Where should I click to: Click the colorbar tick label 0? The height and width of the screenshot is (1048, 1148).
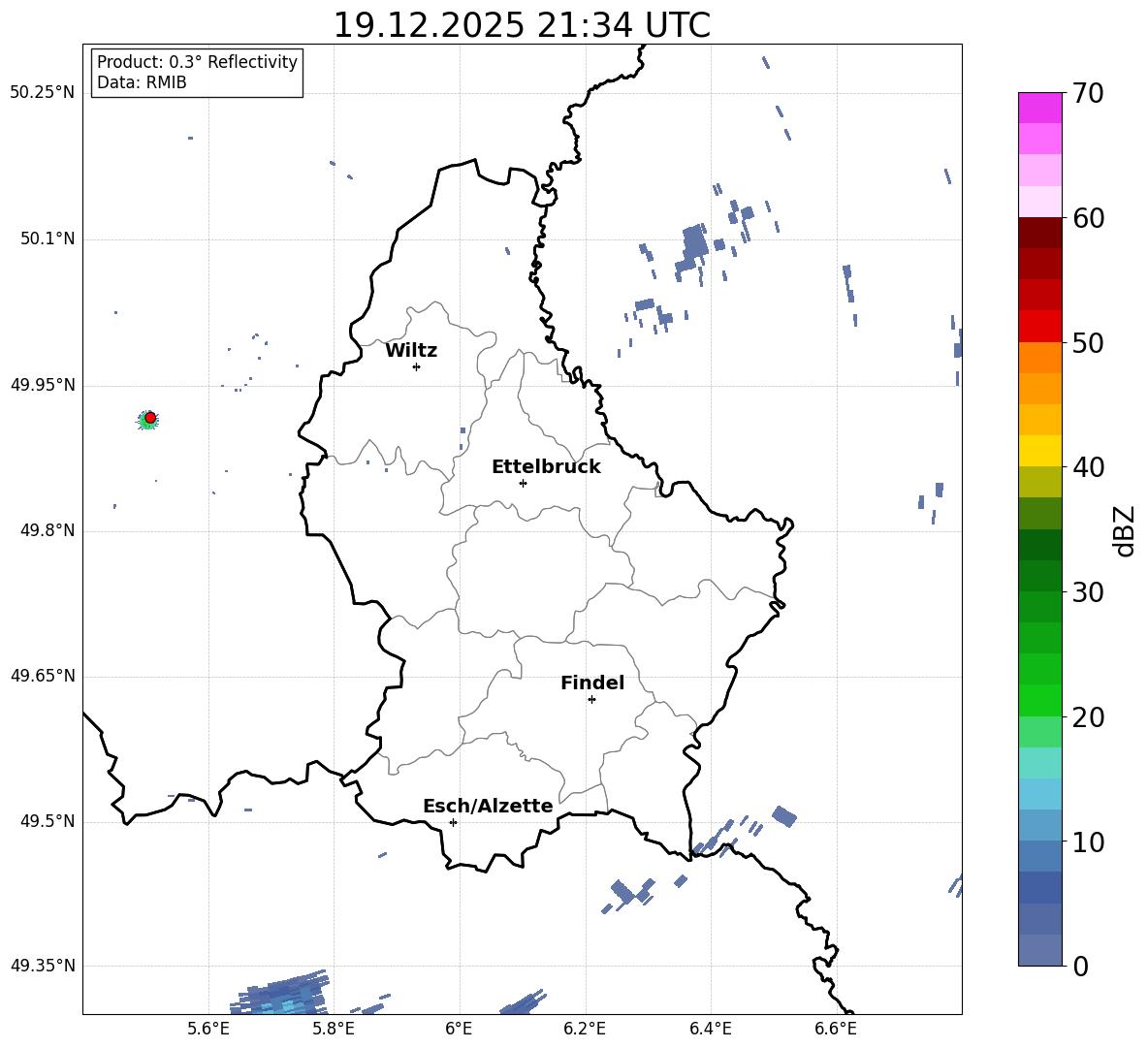[x=1080, y=967]
